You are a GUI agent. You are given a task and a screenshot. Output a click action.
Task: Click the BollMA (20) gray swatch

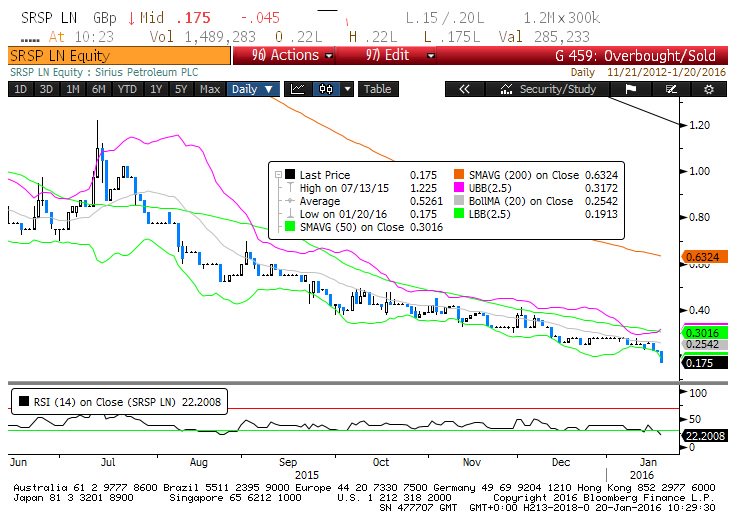click(x=458, y=200)
